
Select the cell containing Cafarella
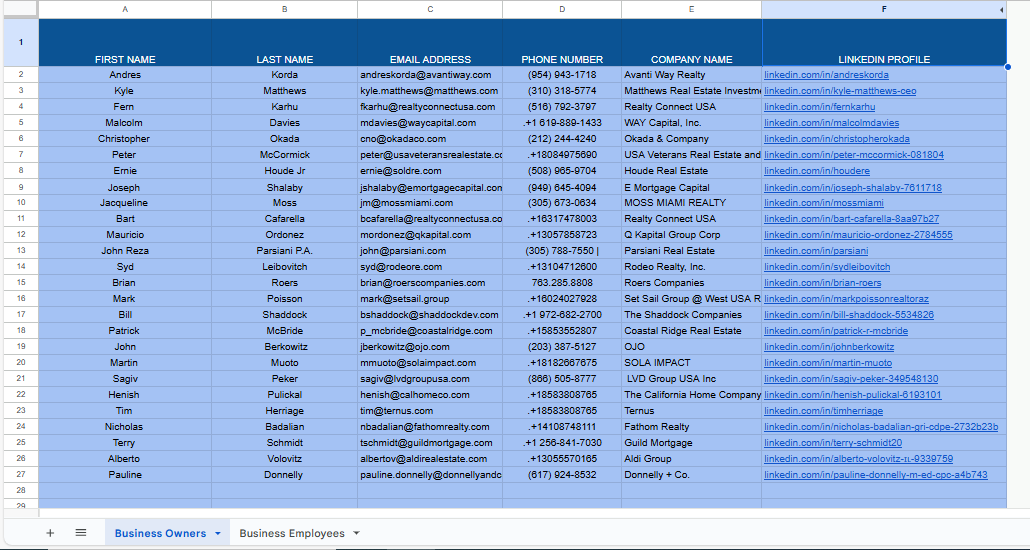284,219
